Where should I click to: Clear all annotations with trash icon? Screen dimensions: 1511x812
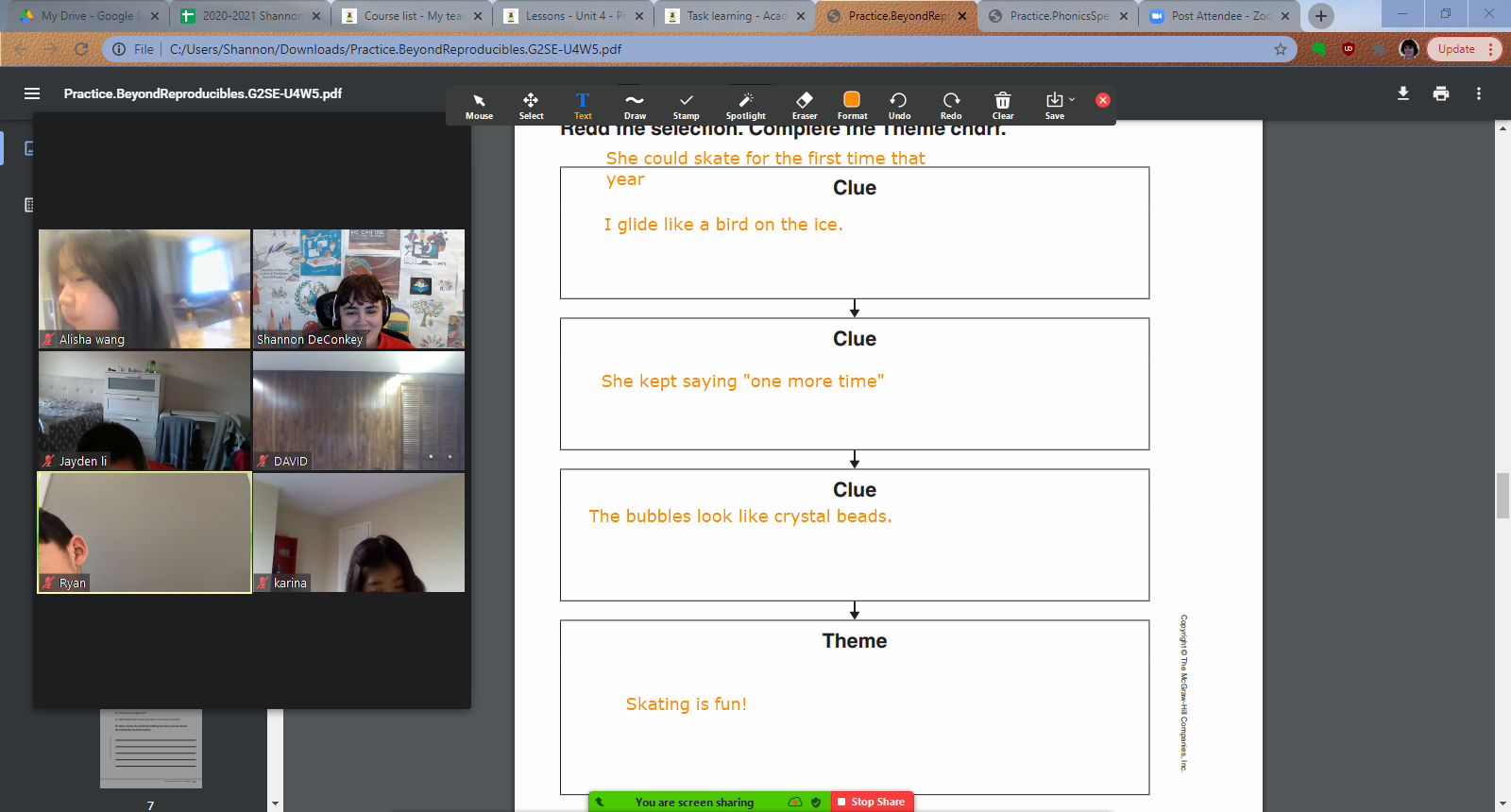coord(1003,106)
